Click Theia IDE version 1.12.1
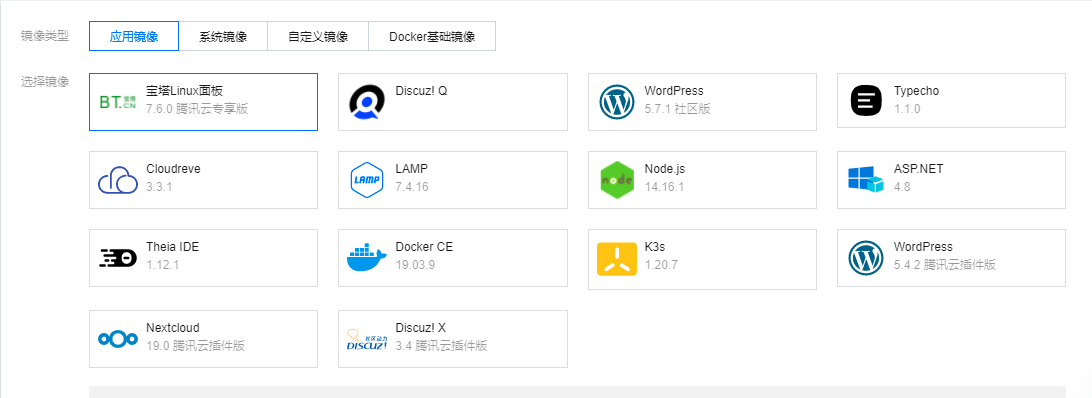The height and width of the screenshot is (398, 1092). pos(163,265)
